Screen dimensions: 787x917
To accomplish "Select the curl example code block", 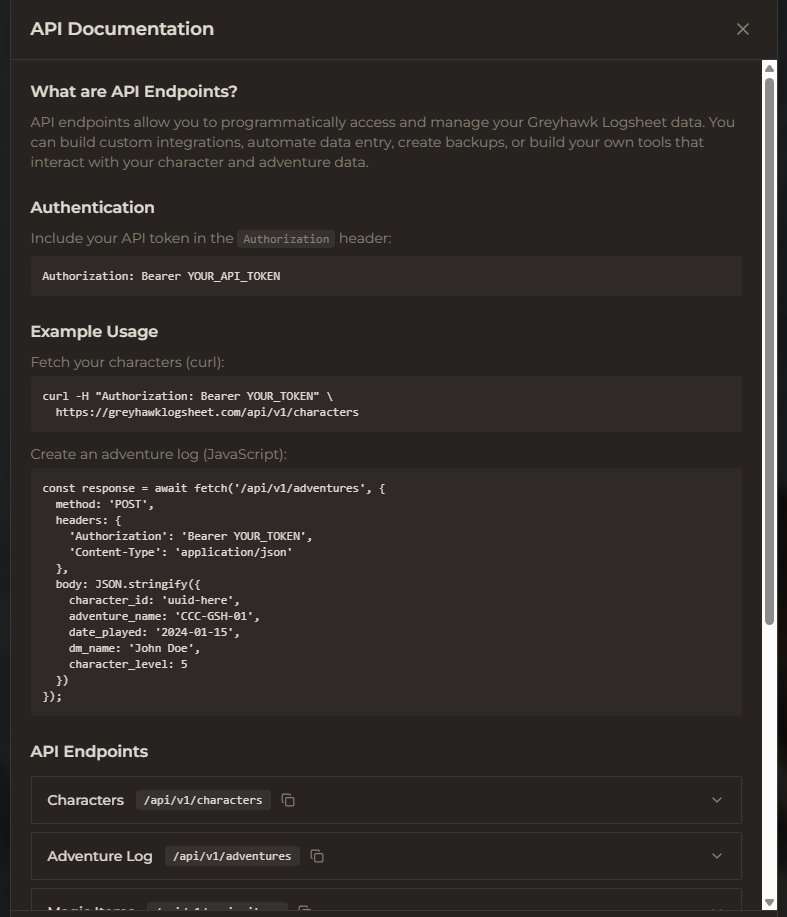I will pyautogui.click(x=386, y=403).
